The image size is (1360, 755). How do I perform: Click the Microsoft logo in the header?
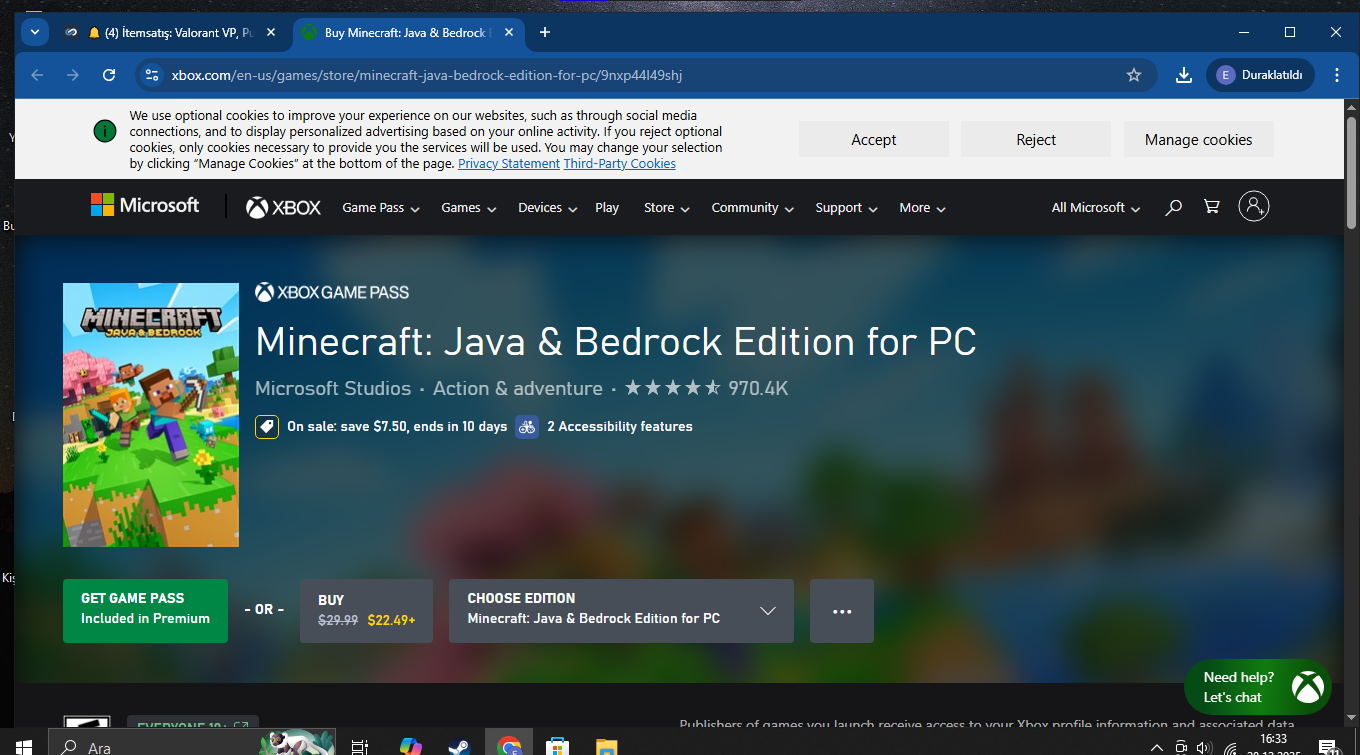pos(145,206)
